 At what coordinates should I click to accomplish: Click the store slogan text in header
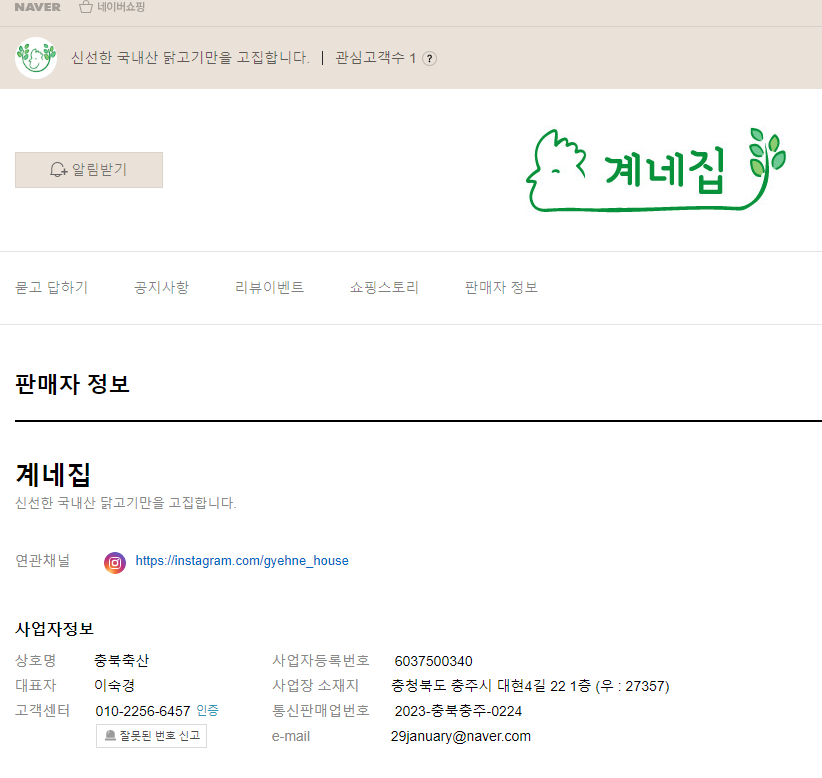coord(190,58)
